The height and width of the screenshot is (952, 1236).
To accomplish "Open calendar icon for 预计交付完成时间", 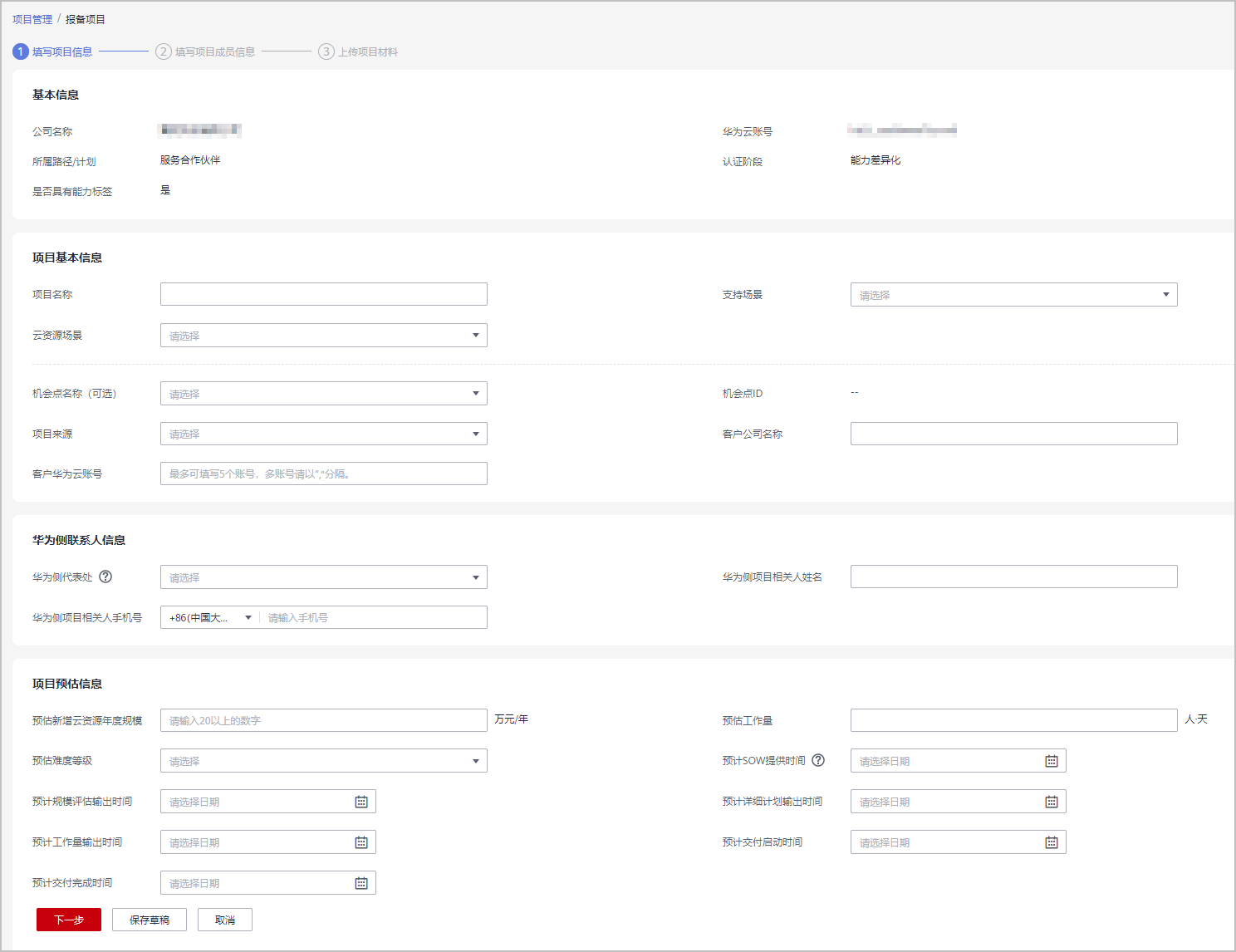I will (x=361, y=883).
